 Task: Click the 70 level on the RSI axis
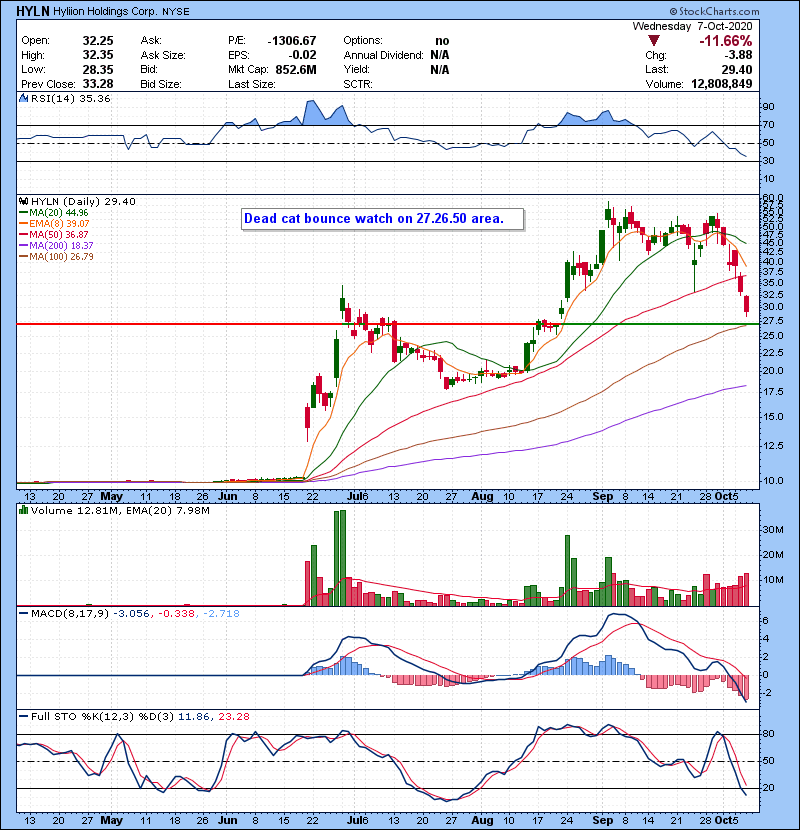[x=768, y=125]
